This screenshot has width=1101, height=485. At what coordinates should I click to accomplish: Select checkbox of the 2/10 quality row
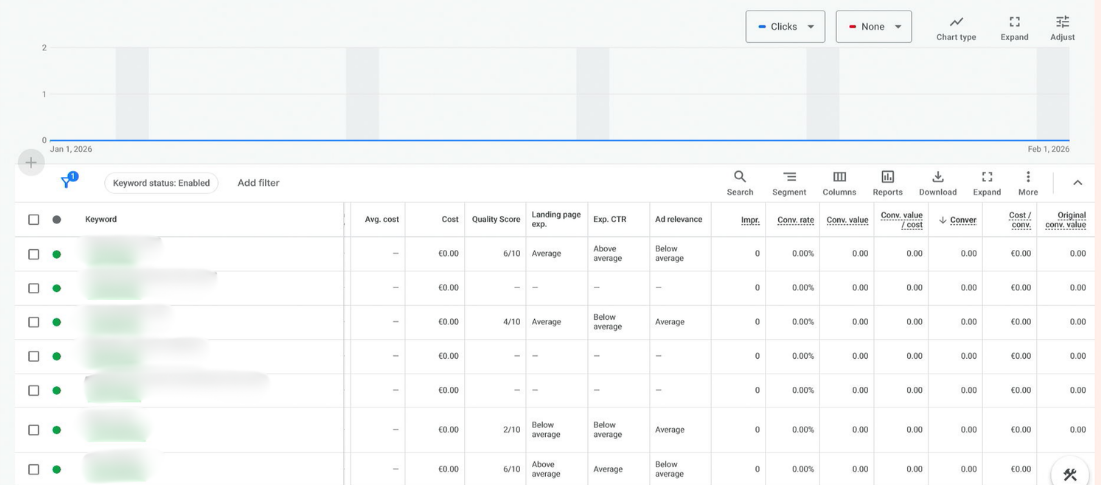34,430
